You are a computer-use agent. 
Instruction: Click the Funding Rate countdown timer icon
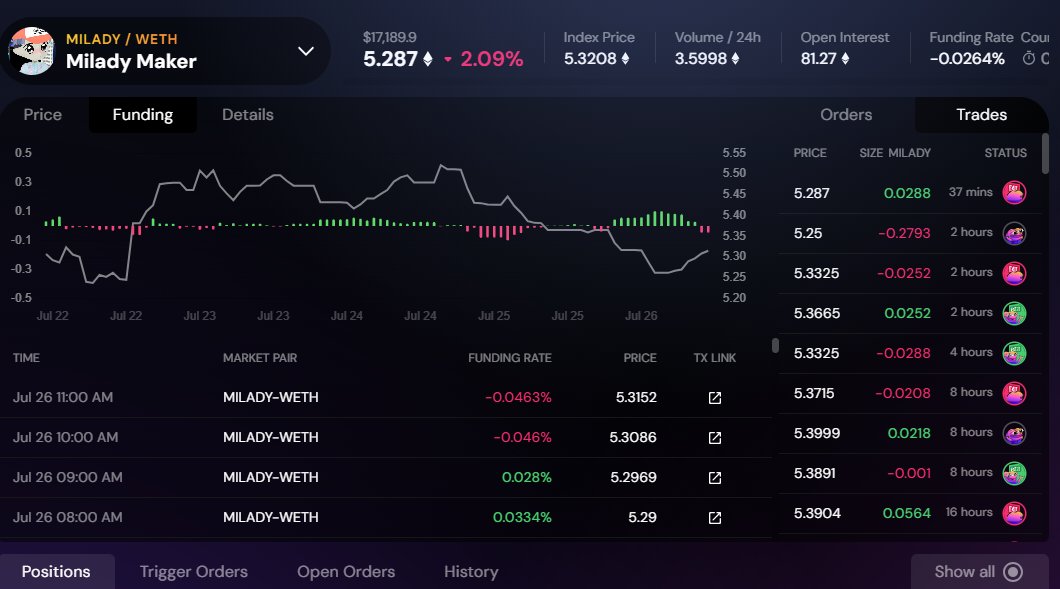[x=1028, y=59]
